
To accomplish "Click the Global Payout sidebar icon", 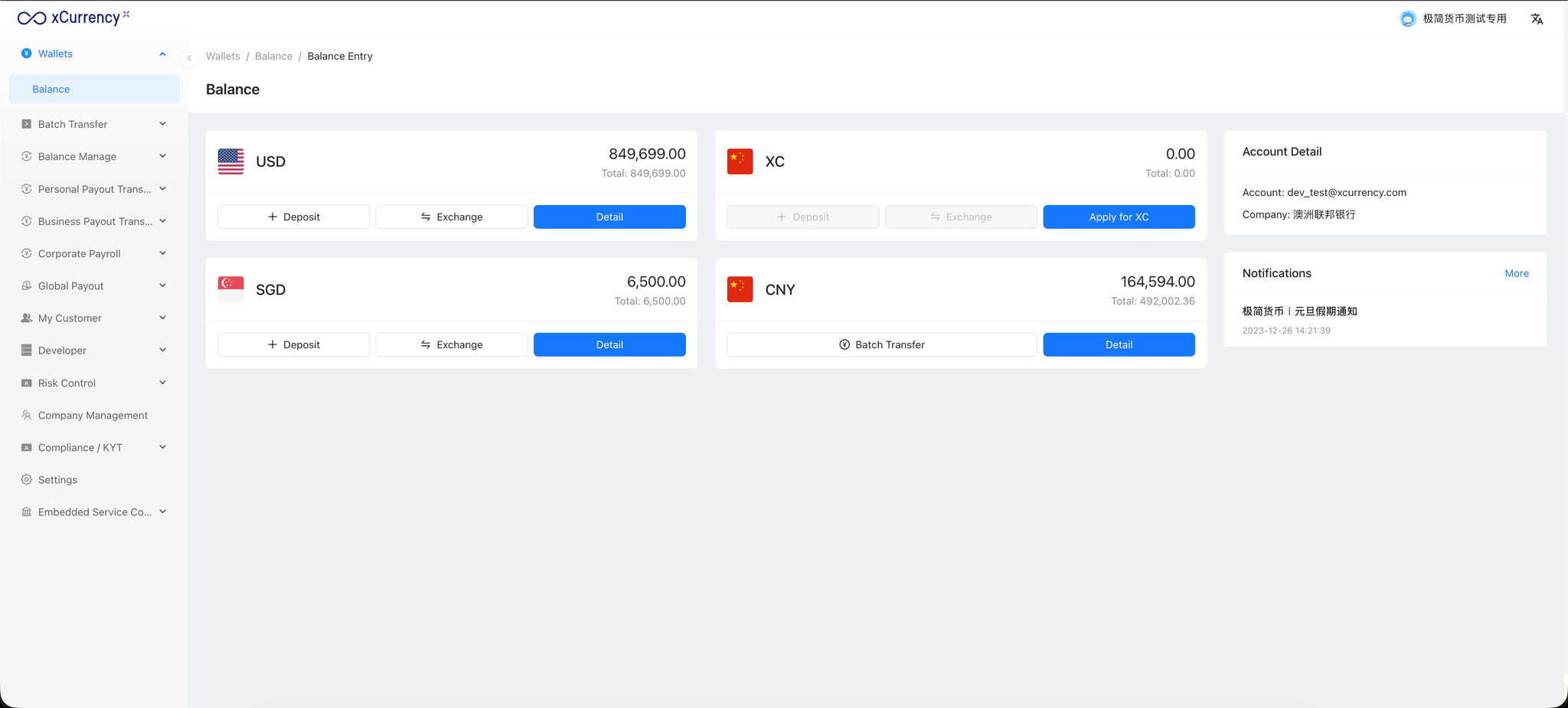I will [26, 285].
